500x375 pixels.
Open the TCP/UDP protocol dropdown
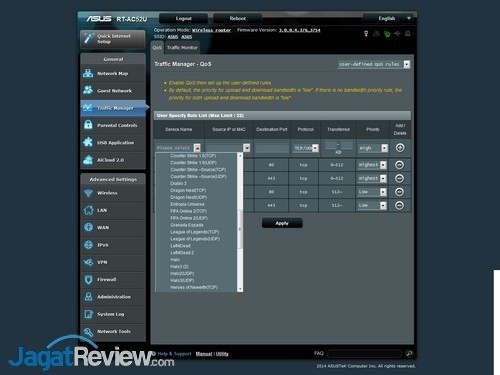tap(306, 148)
